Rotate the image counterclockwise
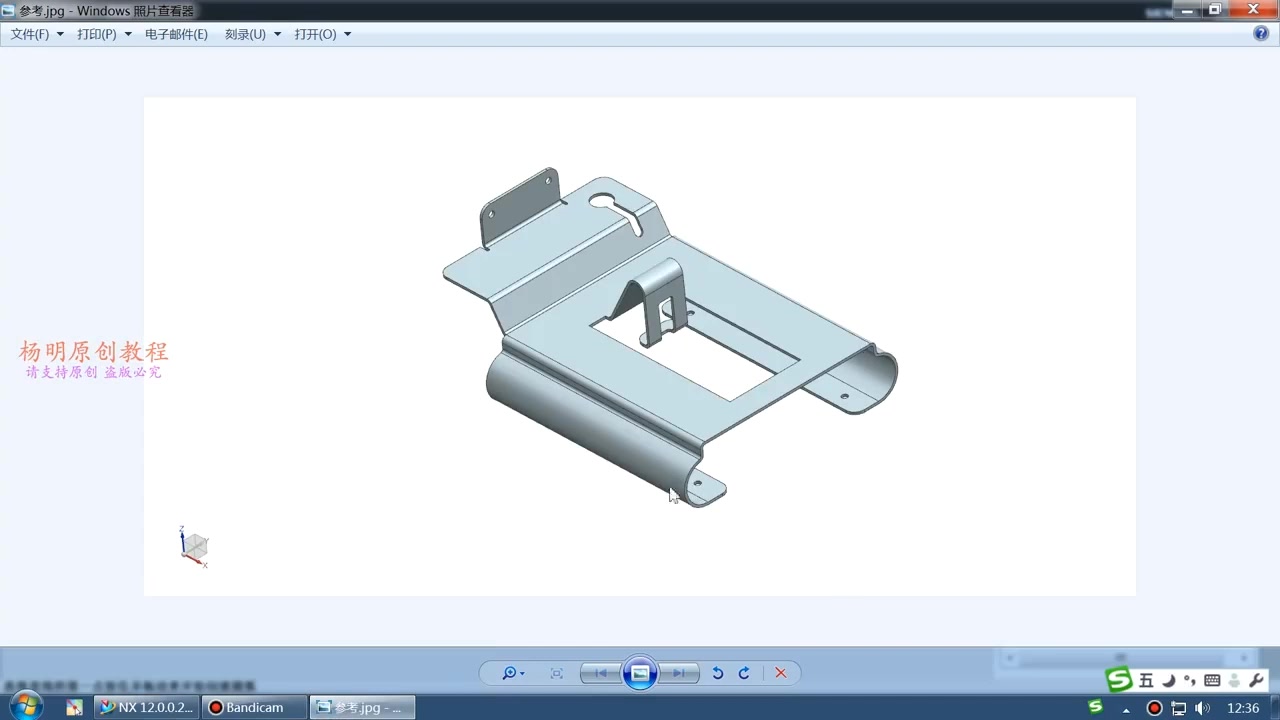This screenshot has width=1280, height=720. [717, 673]
